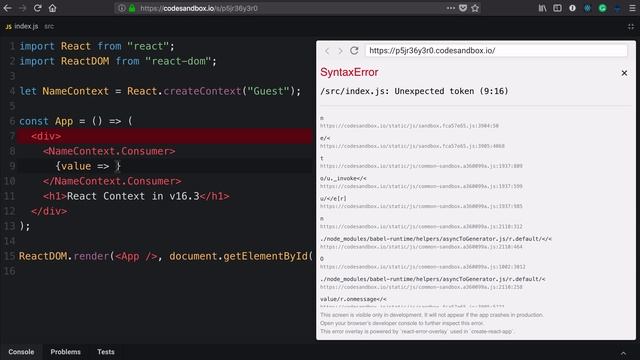Viewport: 640px width, 360px height.
Task: Open the Grammarly extension icon
Action: tap(602, 8)
